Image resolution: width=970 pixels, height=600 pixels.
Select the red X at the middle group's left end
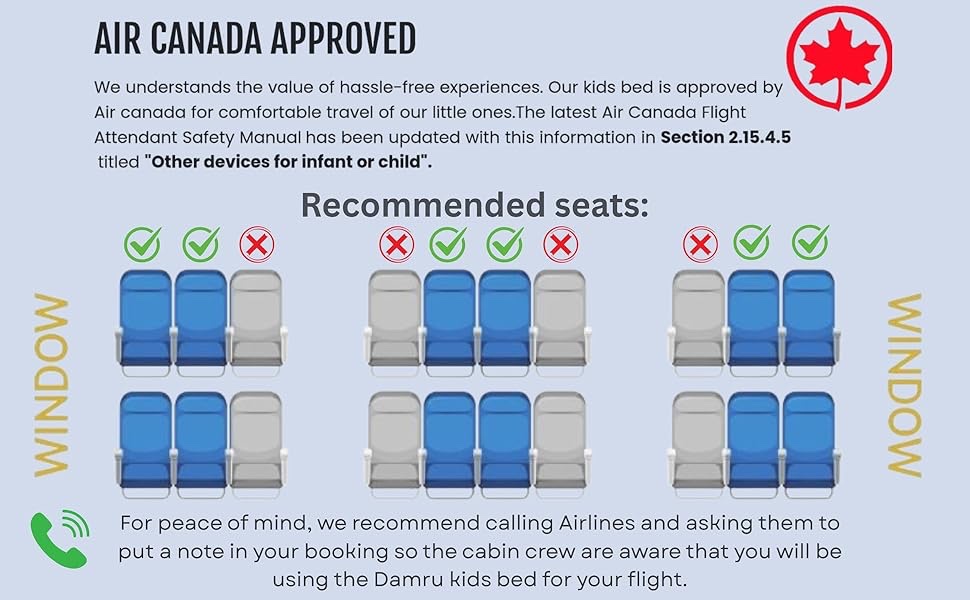click(x=398, y=244)
